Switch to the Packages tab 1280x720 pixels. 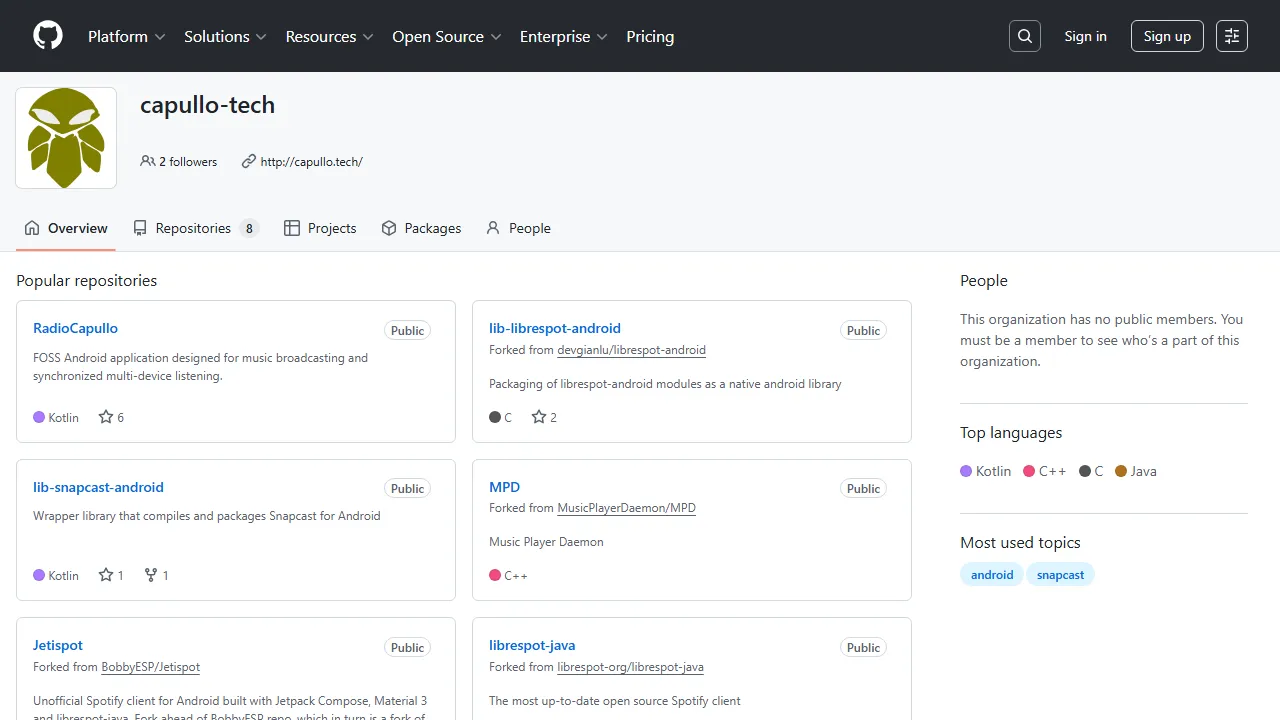421,228
